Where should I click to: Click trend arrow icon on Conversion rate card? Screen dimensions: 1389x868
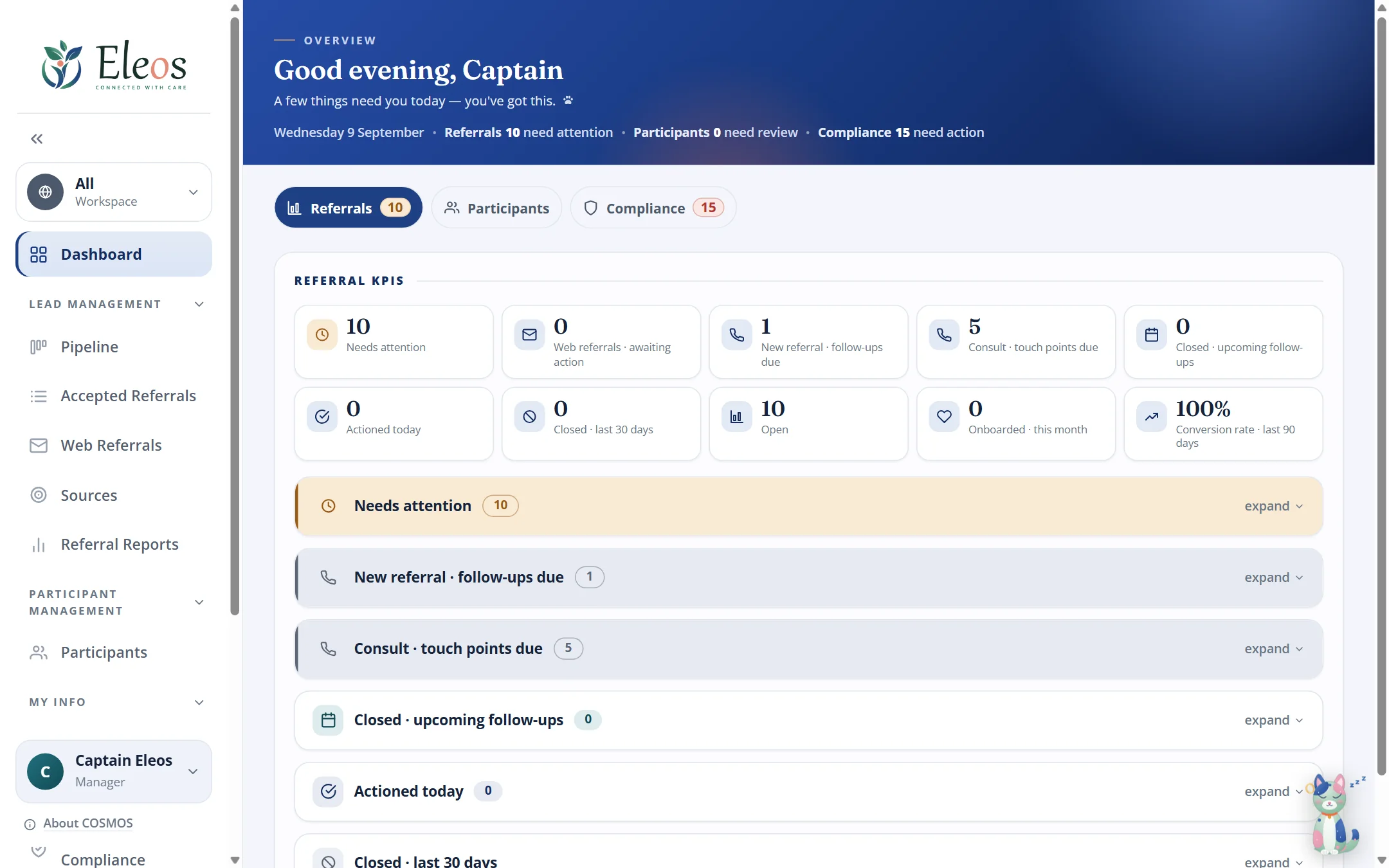pyautogui.click(x=1152, y=417)
